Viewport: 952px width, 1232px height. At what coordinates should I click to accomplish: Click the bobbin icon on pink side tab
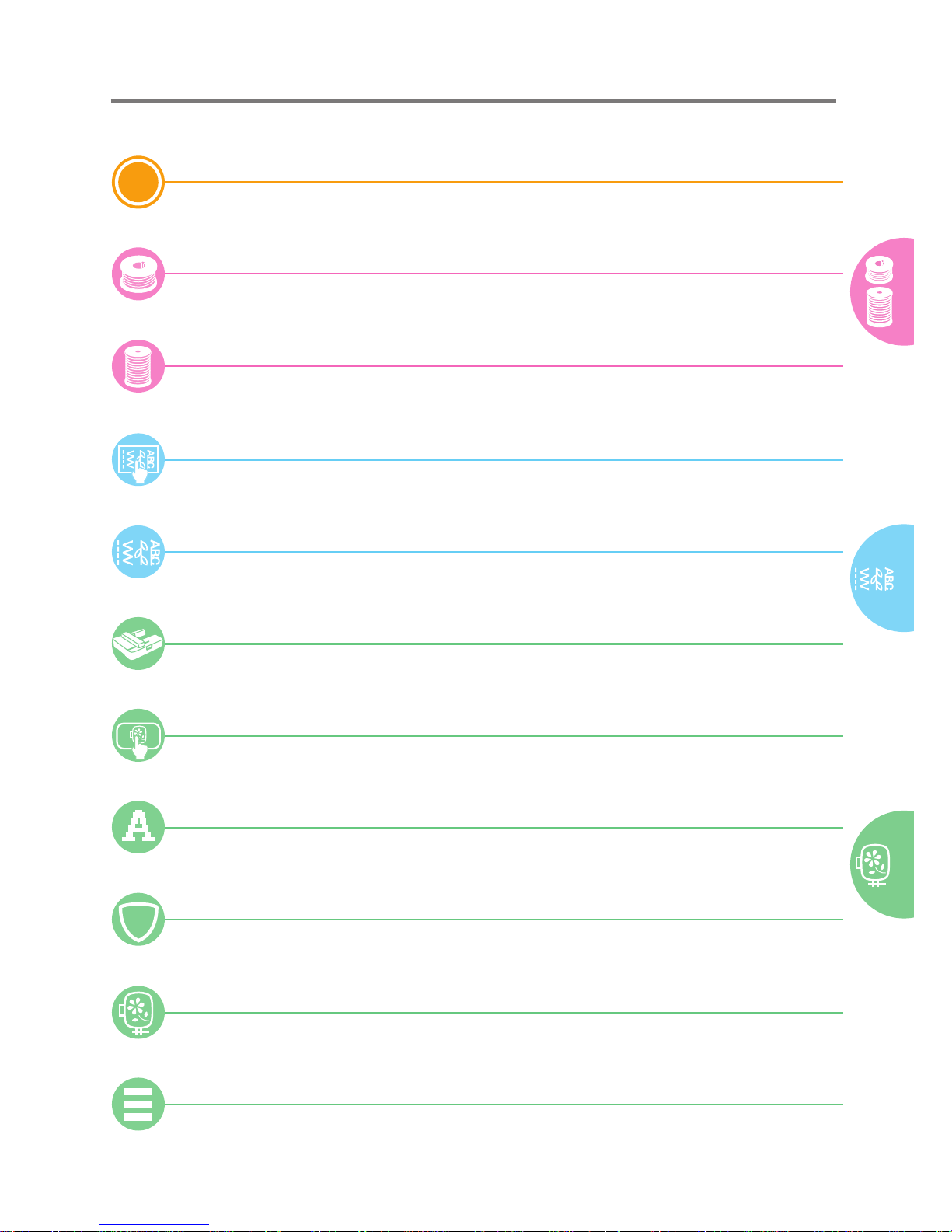coord(879,270)
